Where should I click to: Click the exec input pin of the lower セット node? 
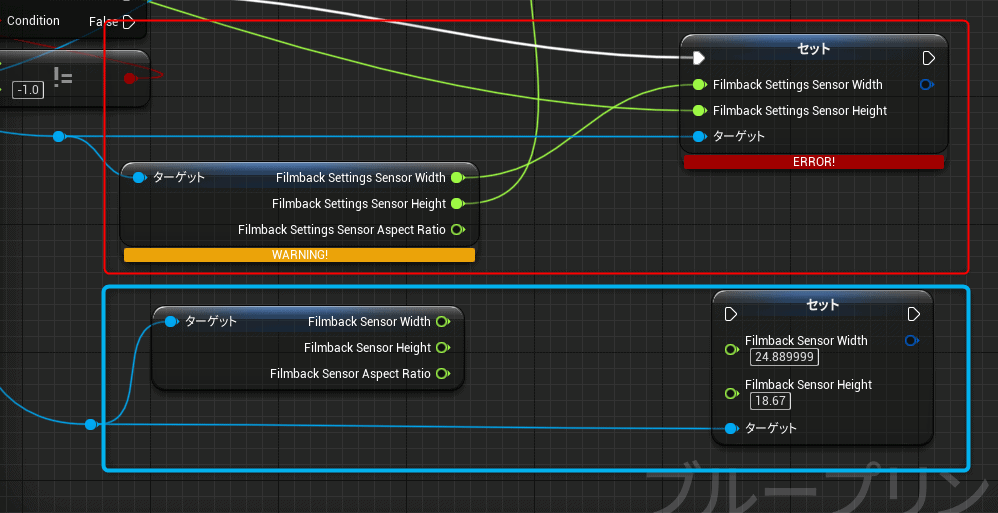tap(731, 314)
